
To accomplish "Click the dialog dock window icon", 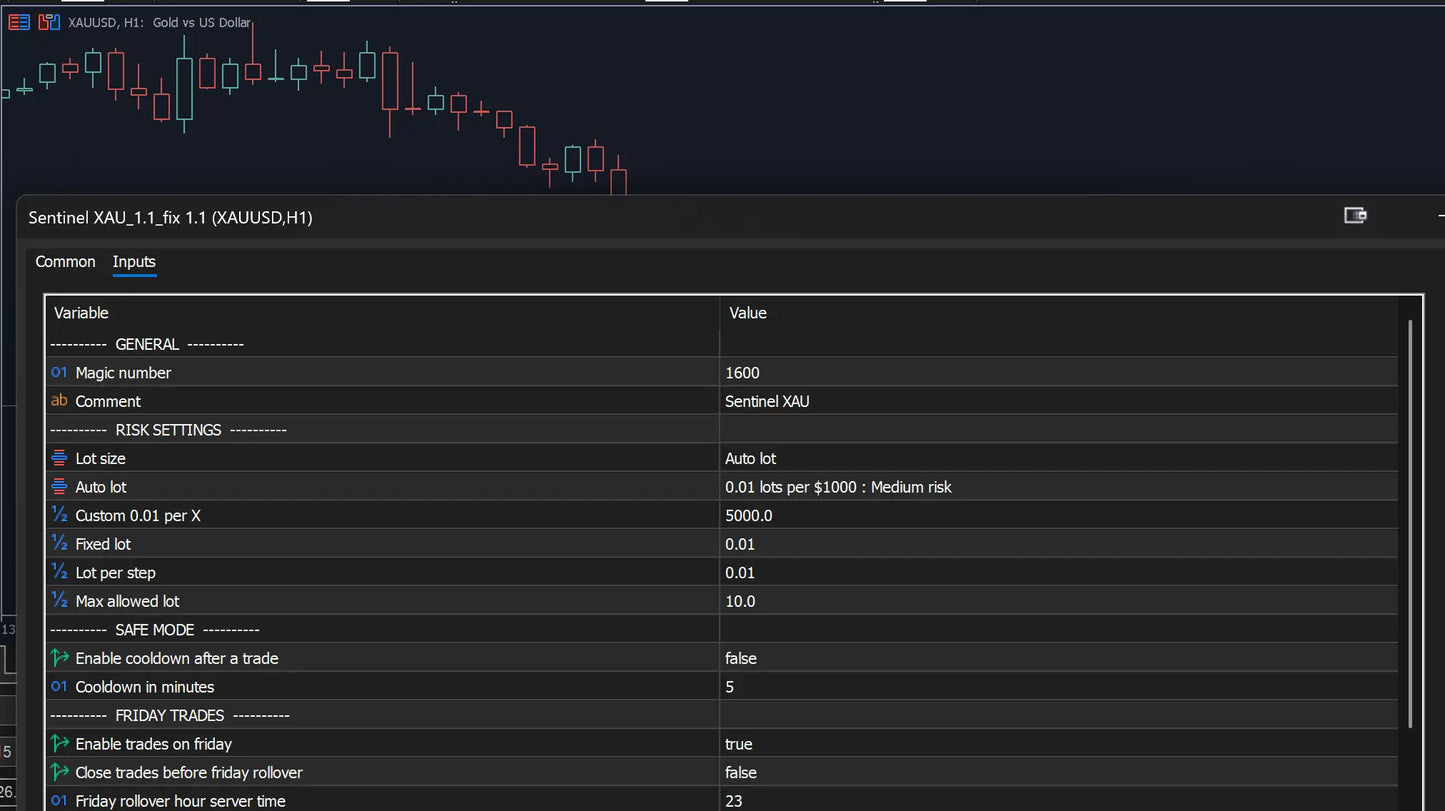I will [1355, 215].
